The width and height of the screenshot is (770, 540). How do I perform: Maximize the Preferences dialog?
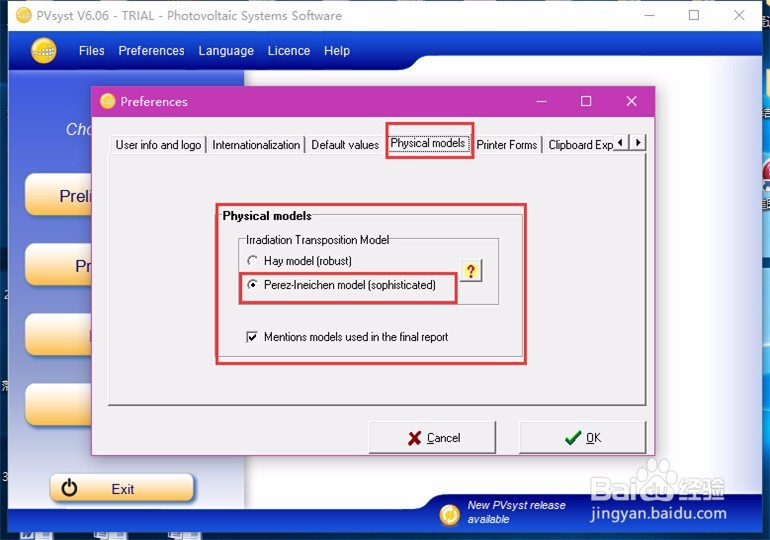pos(586,101)
